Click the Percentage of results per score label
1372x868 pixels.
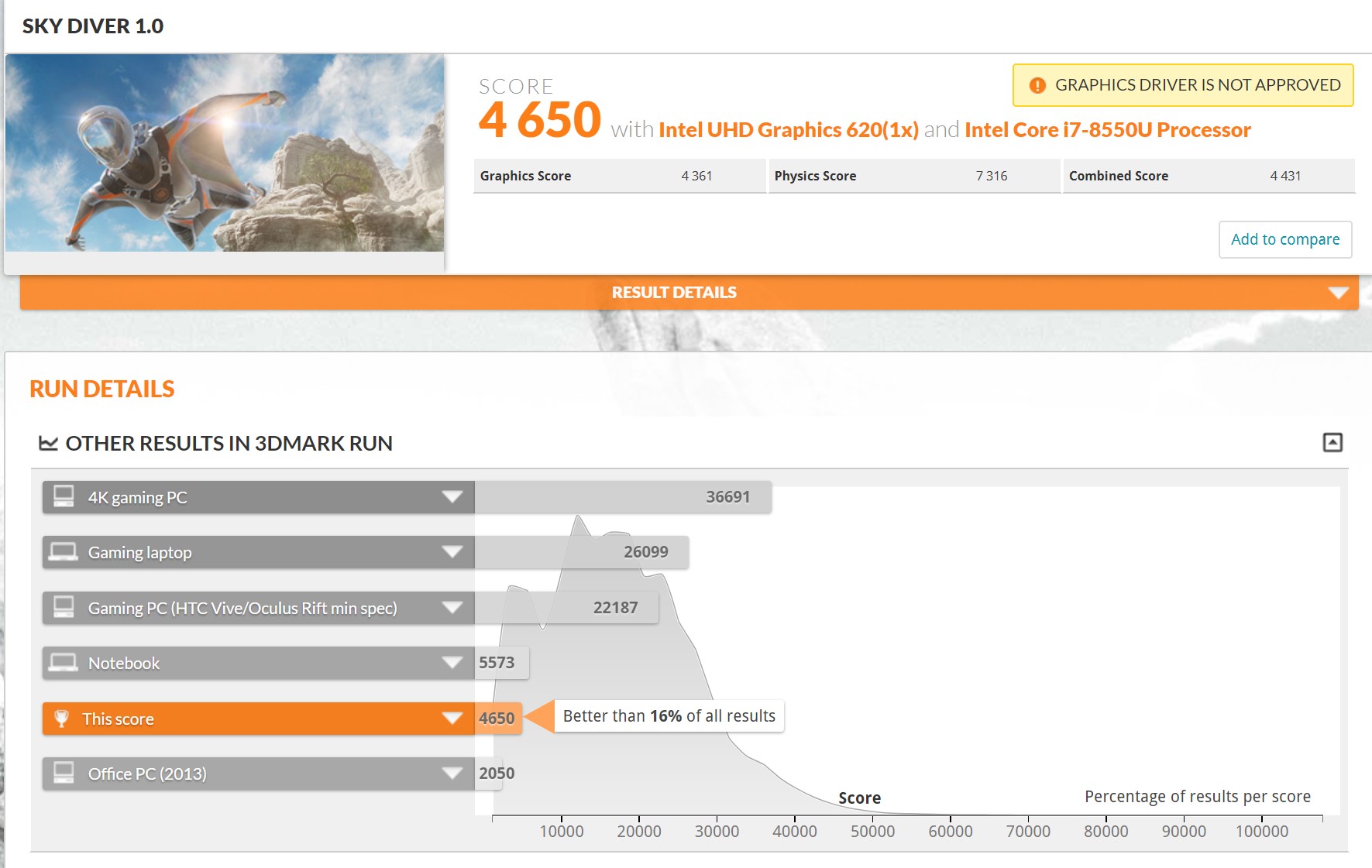[1198, 797]
